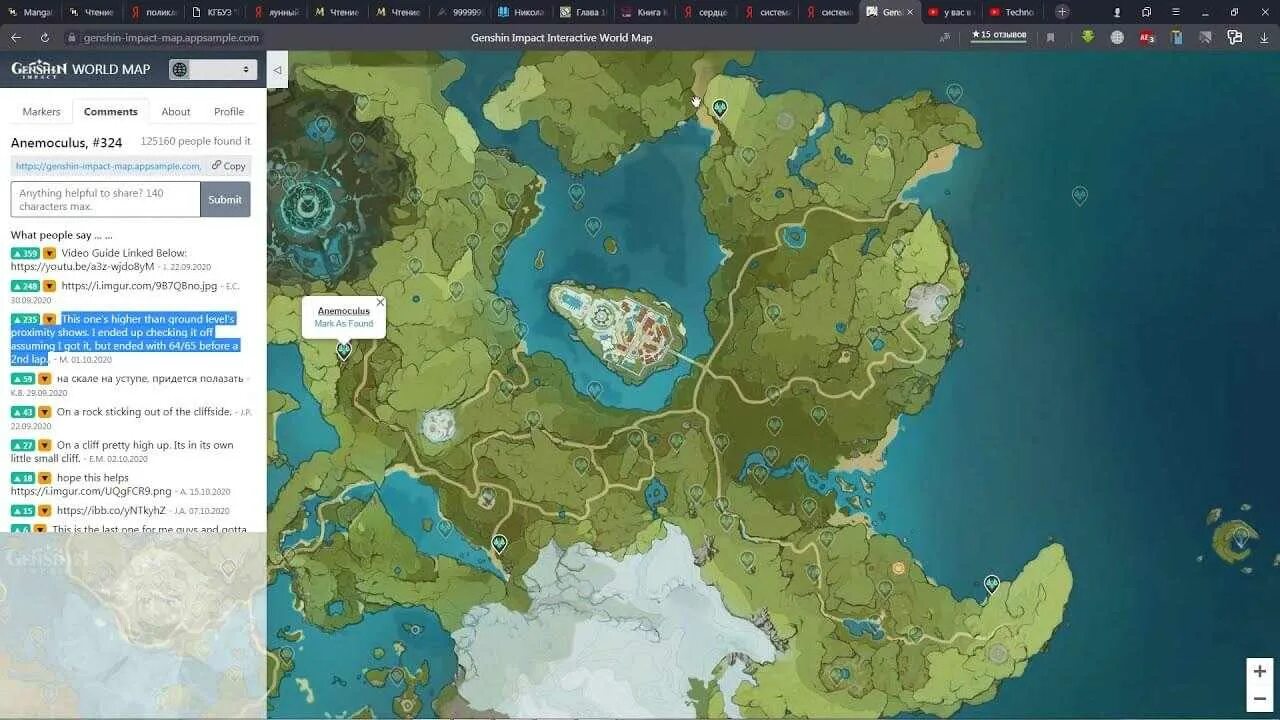Open a new browser tab

tap(1062, 12)
